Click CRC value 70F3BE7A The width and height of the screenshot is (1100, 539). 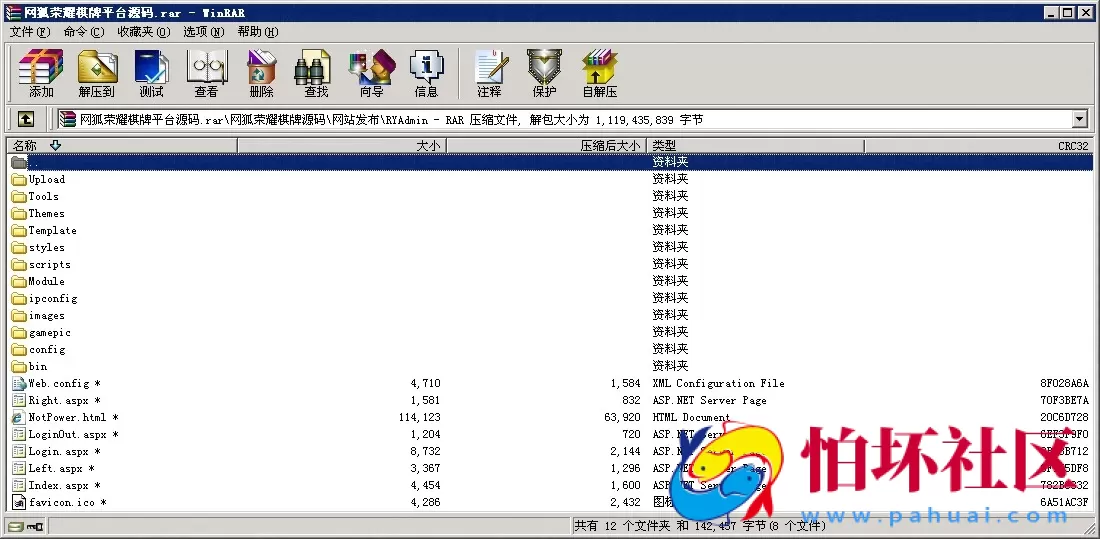pos(1064,401)
